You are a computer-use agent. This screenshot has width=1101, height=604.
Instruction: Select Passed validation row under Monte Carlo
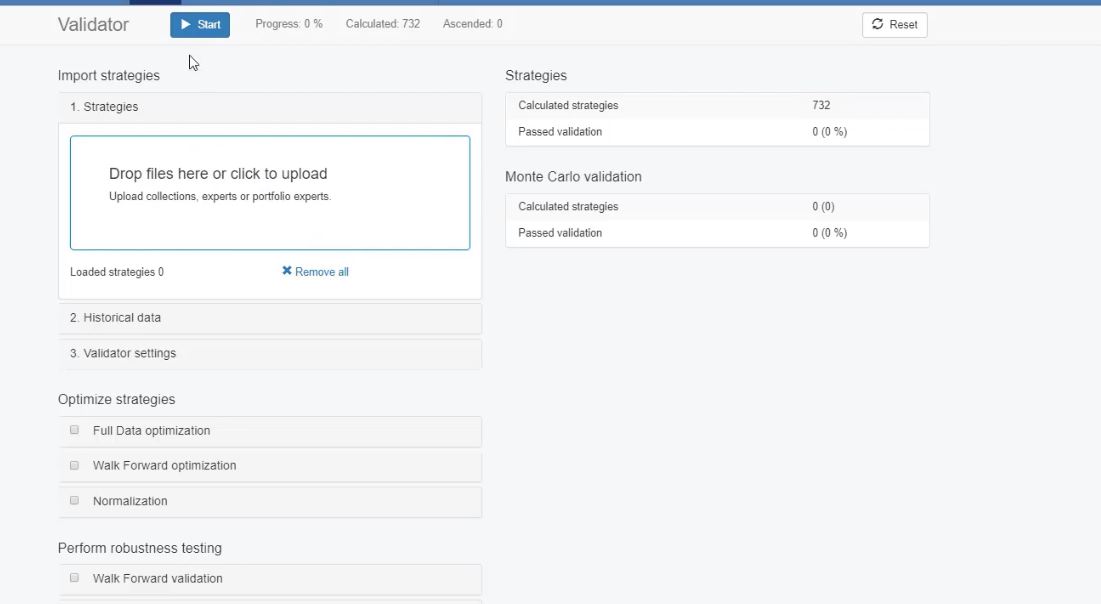716,233
